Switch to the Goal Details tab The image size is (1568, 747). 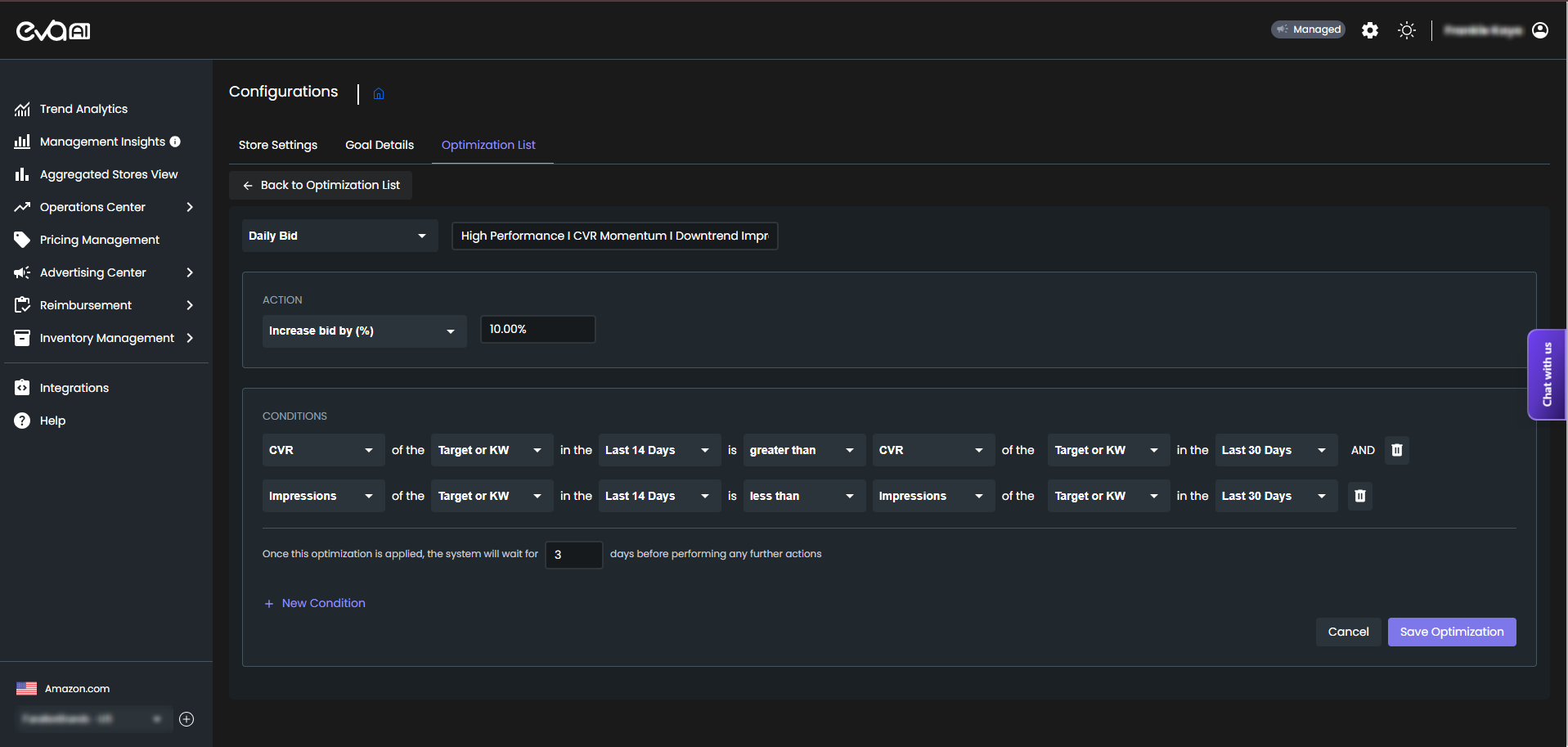[379, 145]
